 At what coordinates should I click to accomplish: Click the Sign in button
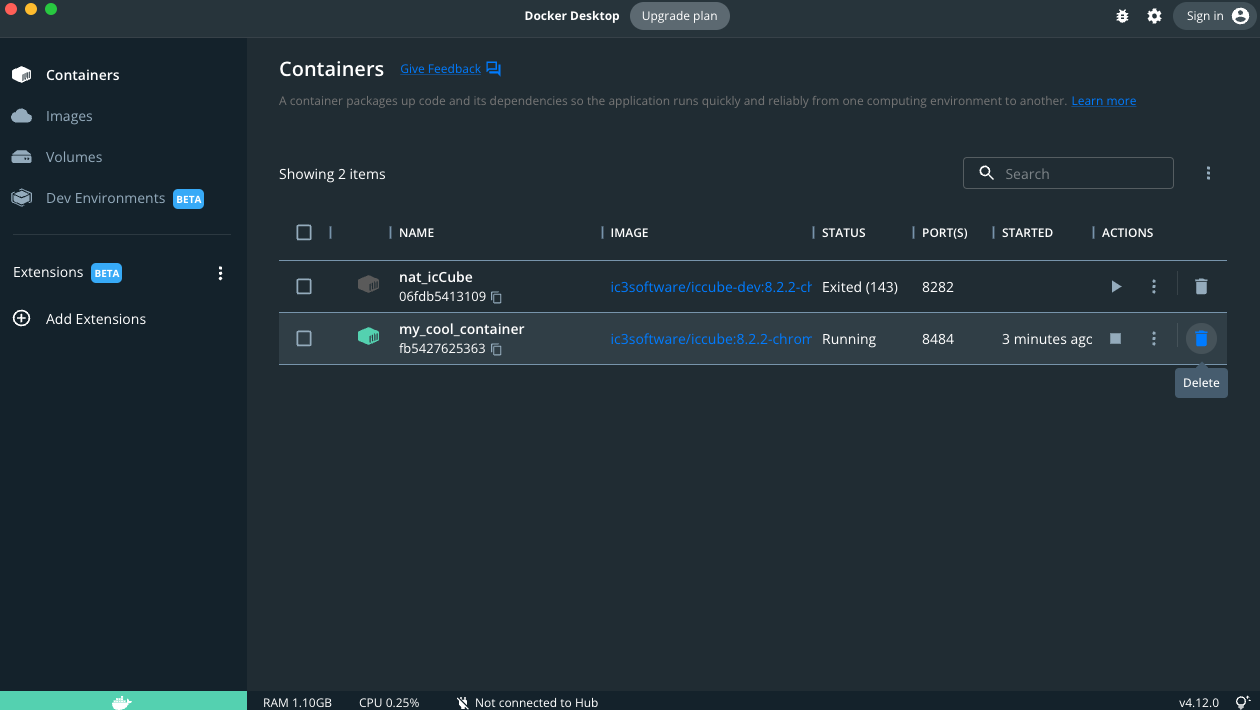(x=1214, y=16)
